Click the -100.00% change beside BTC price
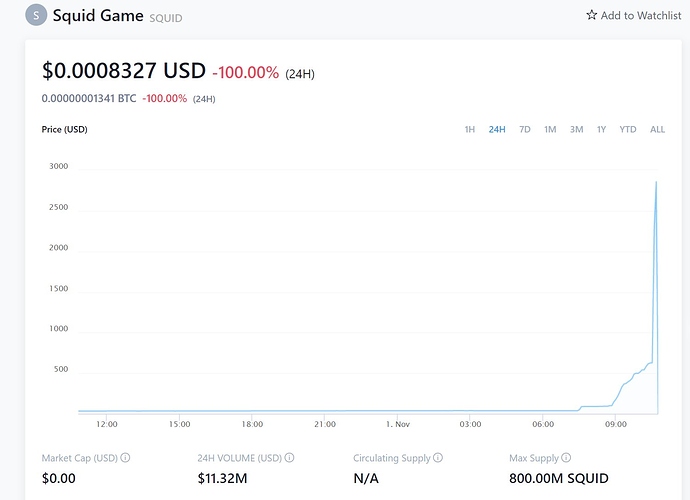Image resolution: width=690 pixels, height=500 pixels. (165, 98)
